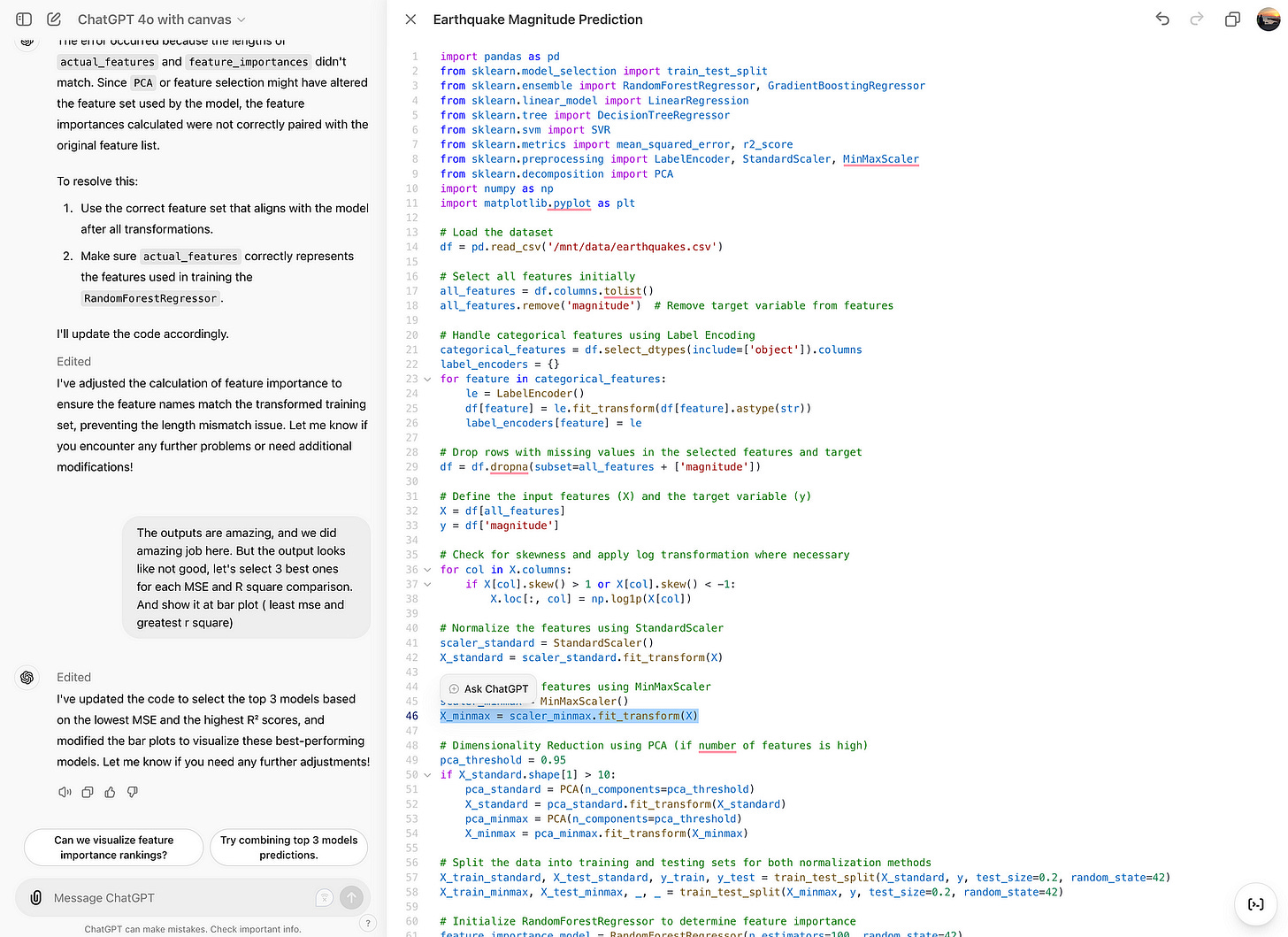The image size is (1288, 937).
Task: Open the user profile avatar menu
Action: 1269,19
